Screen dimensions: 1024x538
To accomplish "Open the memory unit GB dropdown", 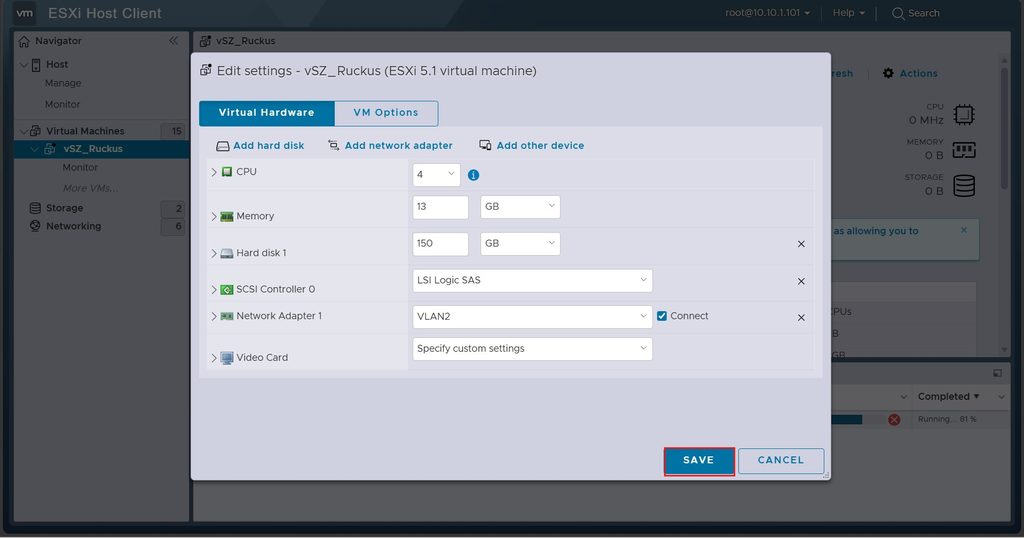I will [520, 207].
